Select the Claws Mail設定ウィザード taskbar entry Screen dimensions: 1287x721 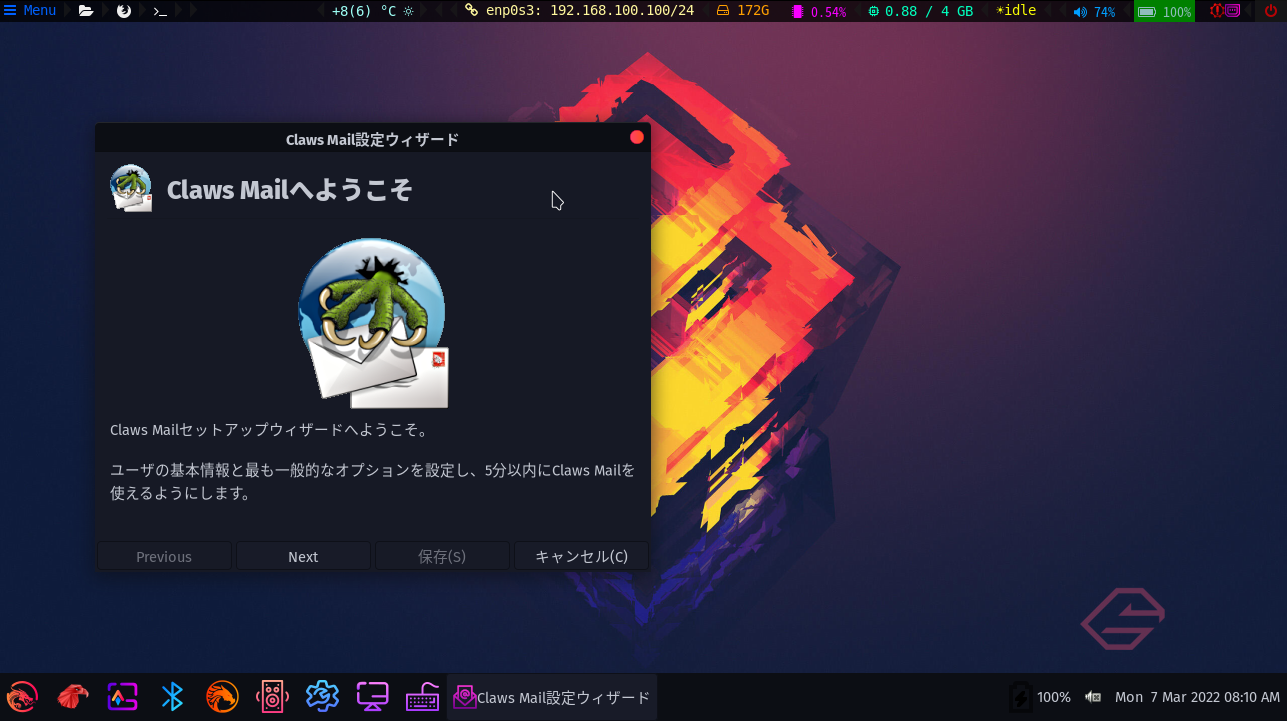click(552, 697)
